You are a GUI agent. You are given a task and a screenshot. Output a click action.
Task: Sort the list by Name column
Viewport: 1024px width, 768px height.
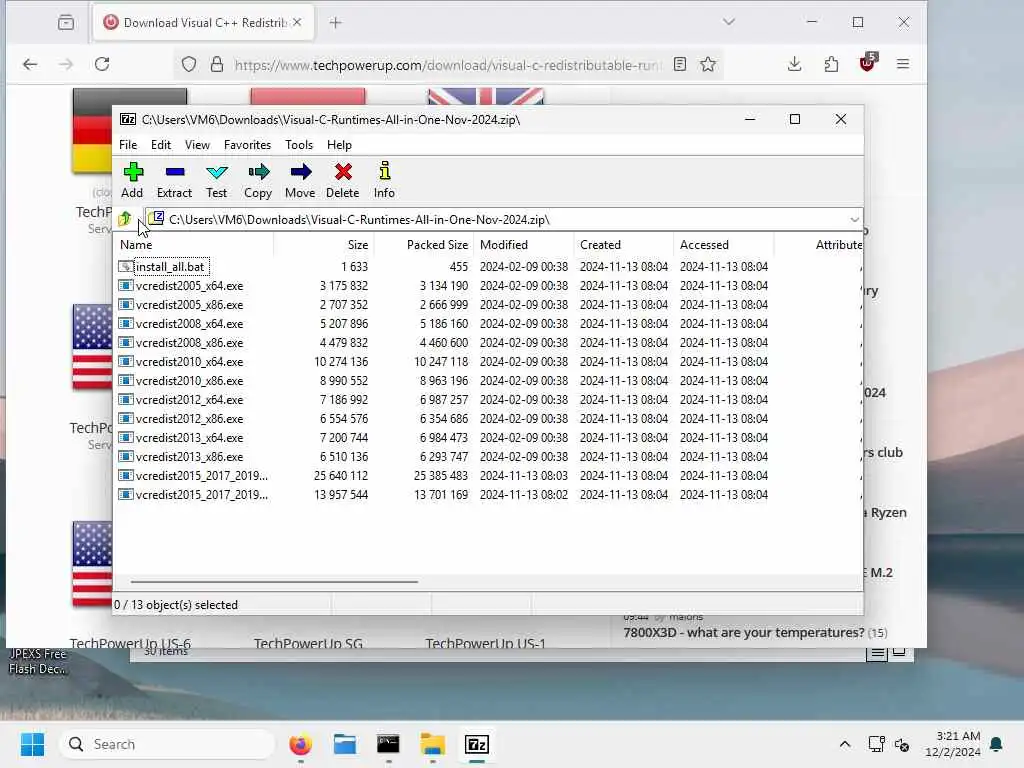click(x=193, y=245)
